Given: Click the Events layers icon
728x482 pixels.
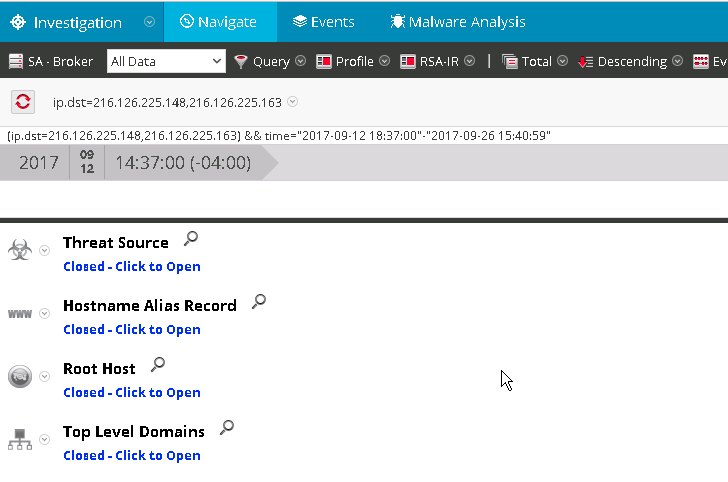Looking at the screenshot, I should pos(300,21).
